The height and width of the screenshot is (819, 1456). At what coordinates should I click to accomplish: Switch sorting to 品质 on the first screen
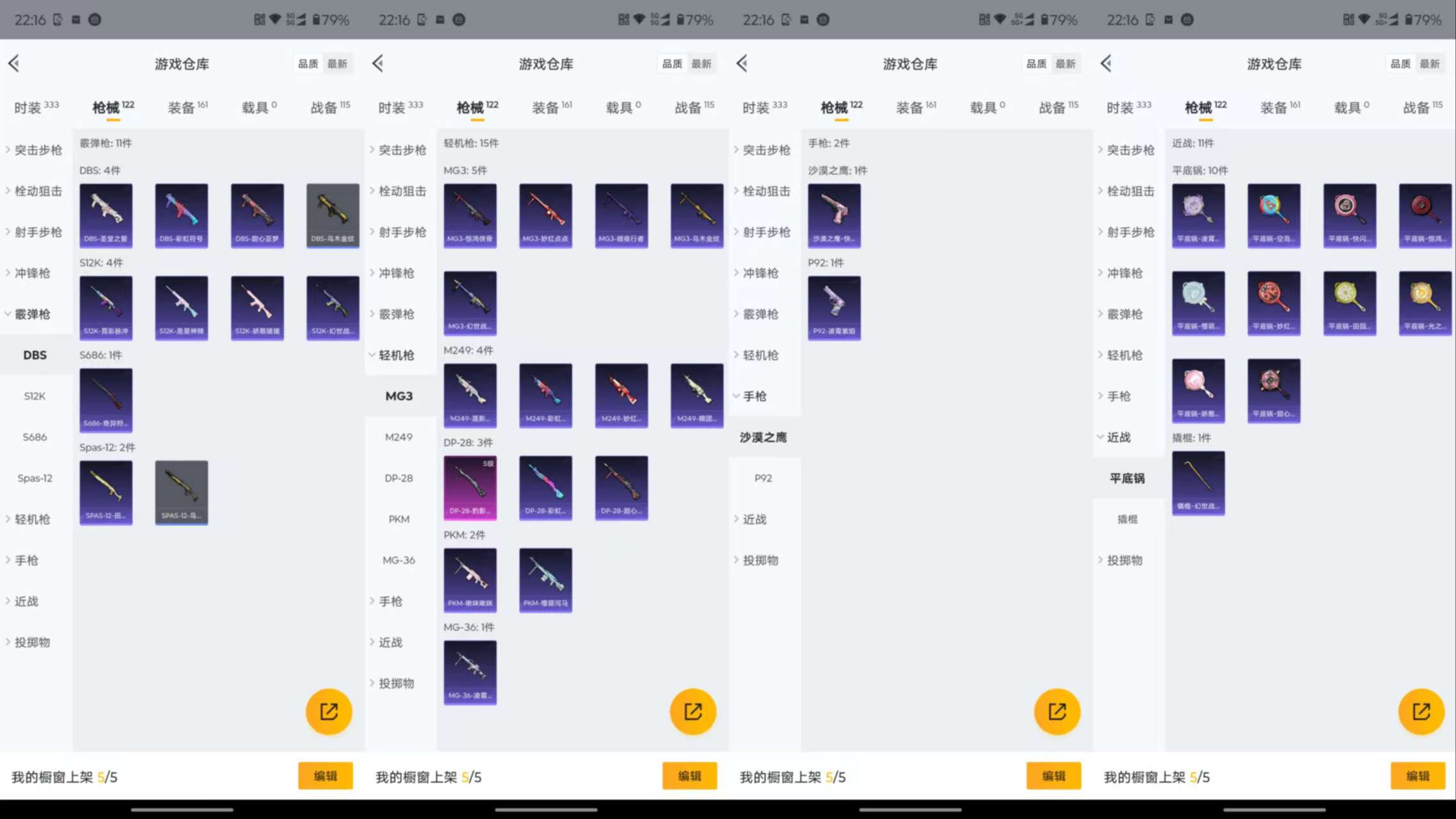click(308, 63)
